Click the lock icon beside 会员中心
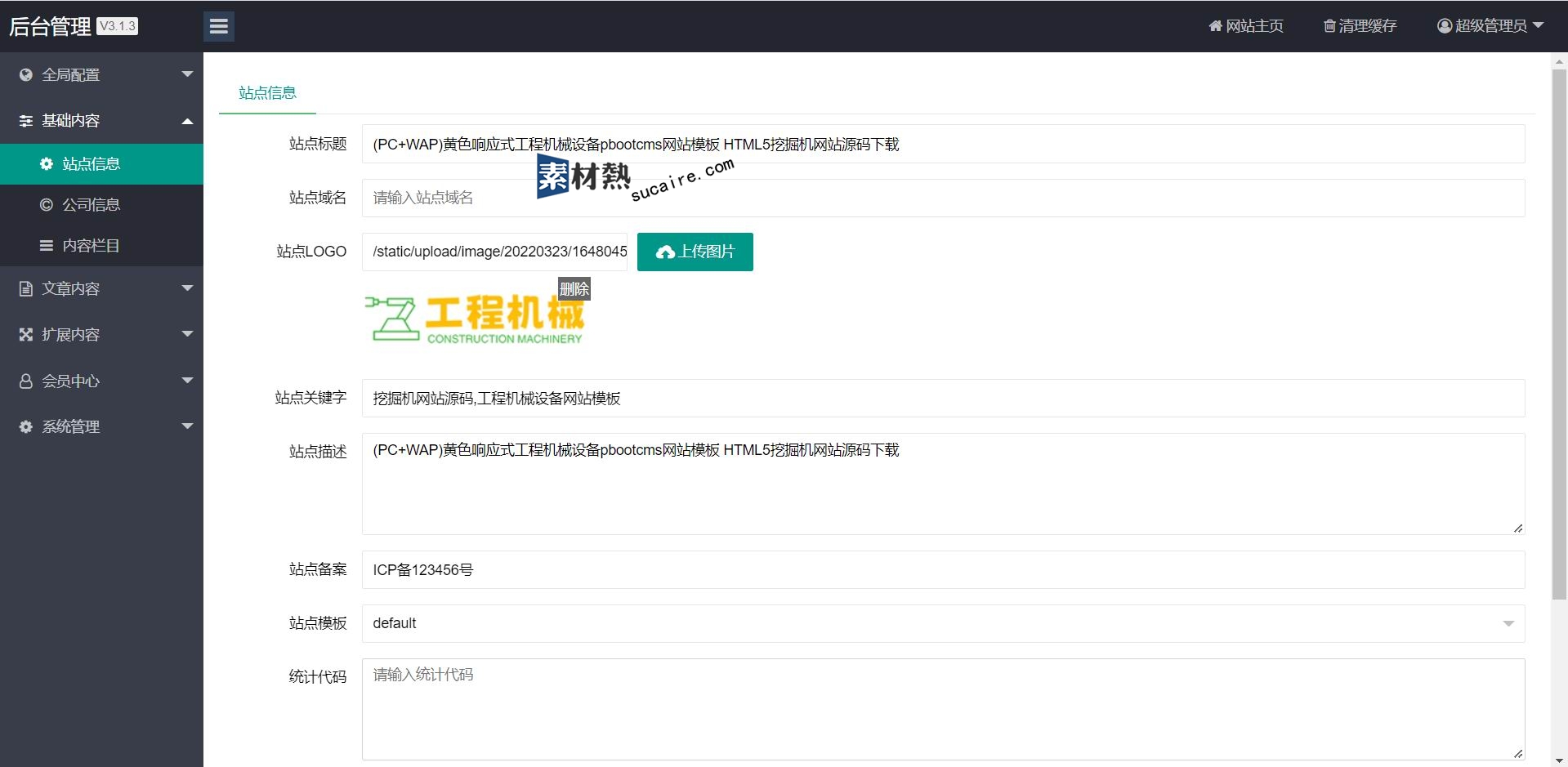 pyautogui.click(x=26, y=381)
